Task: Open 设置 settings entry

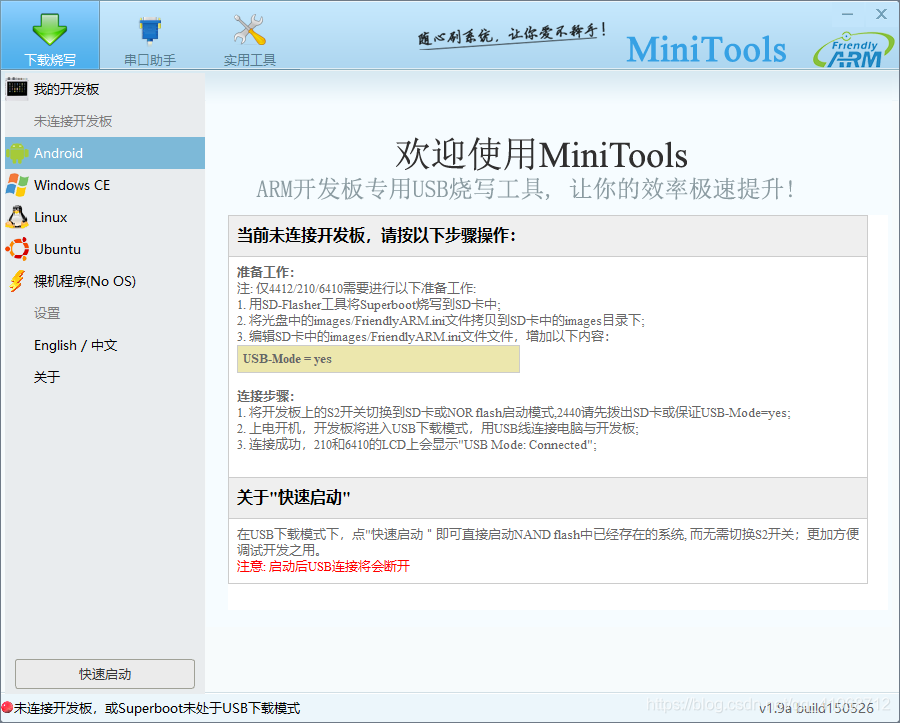Action: point(104,313)
